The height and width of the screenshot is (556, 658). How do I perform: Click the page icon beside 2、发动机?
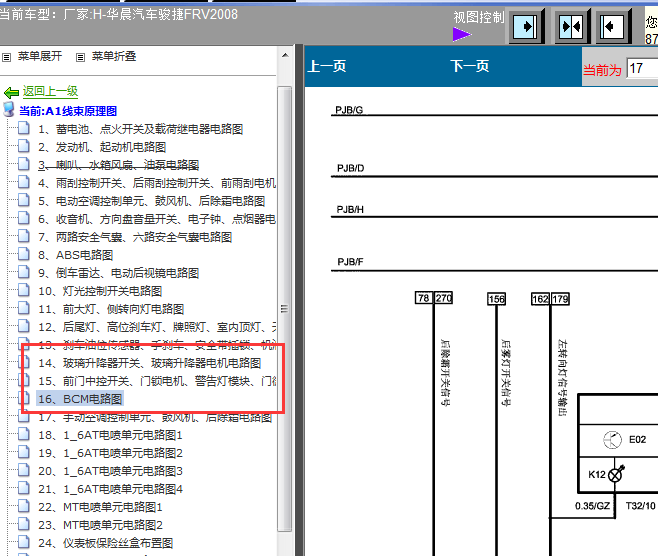[24, 146]
